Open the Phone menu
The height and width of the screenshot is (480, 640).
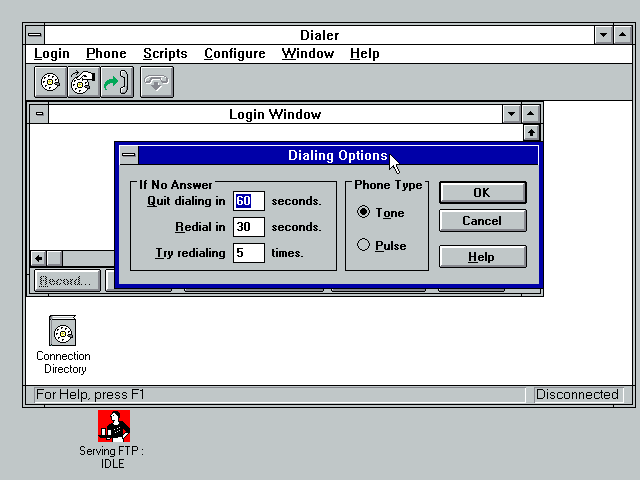tap(106, 53)
